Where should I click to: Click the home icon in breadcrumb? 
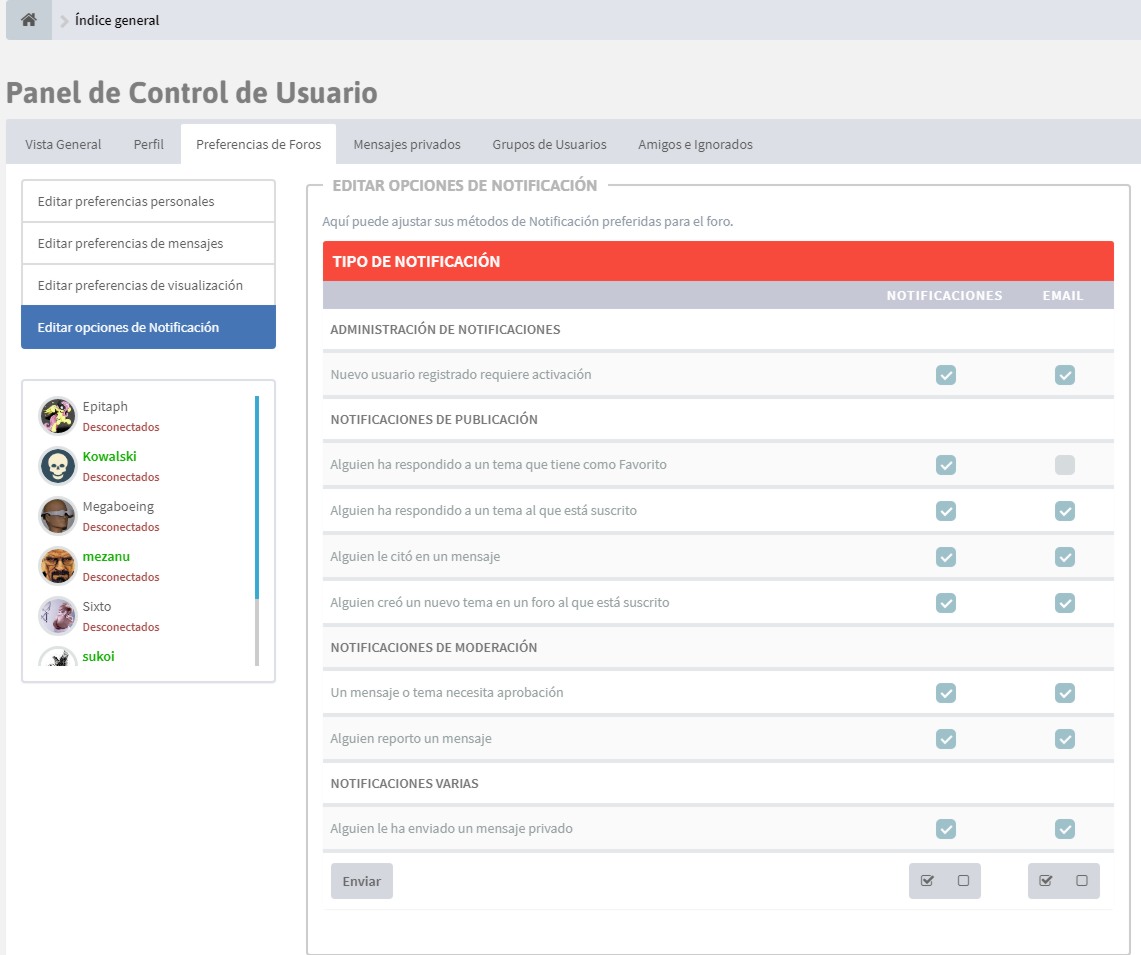[28, 20]
